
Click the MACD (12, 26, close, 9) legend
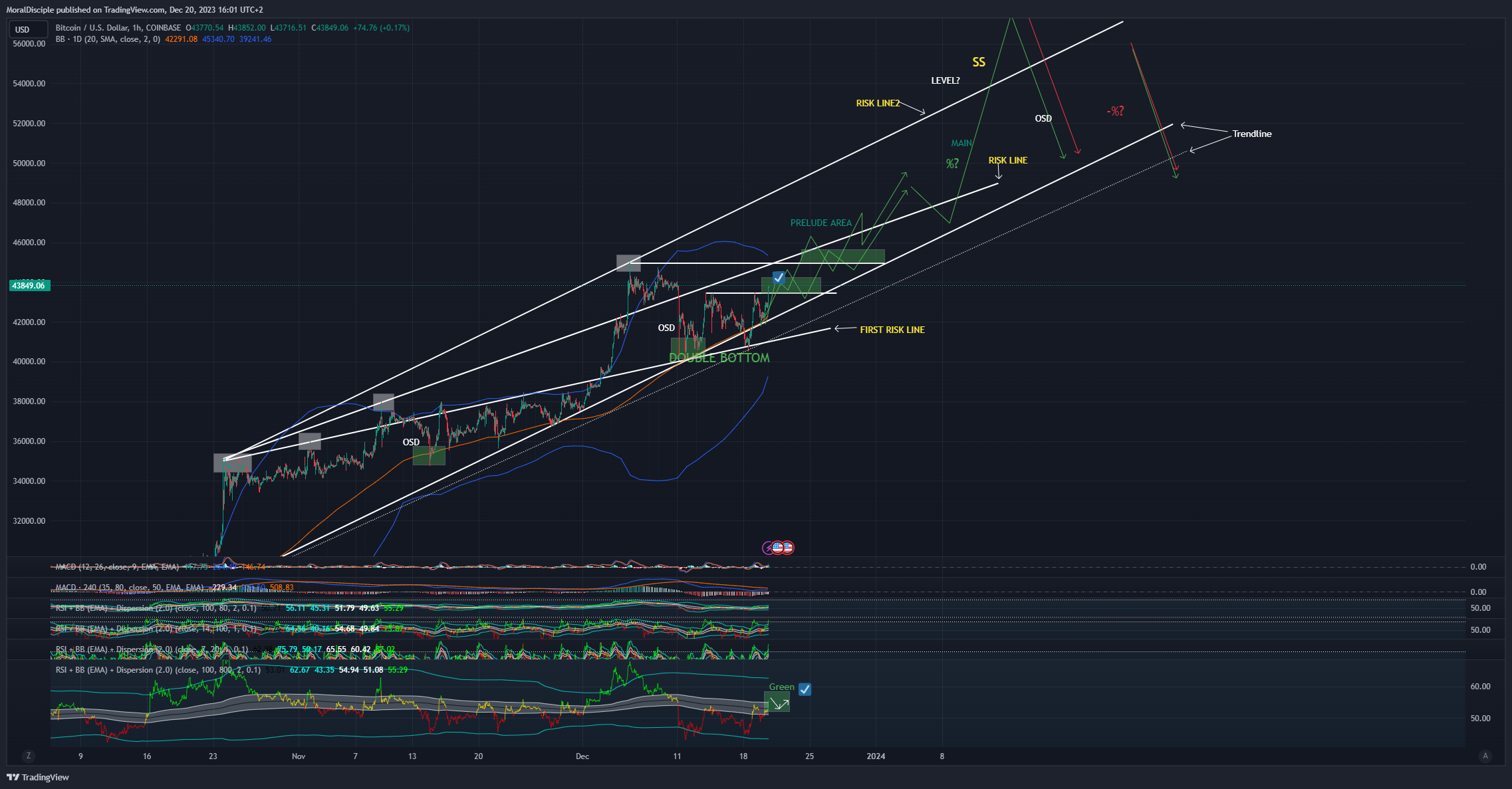[x=117, y=567]
